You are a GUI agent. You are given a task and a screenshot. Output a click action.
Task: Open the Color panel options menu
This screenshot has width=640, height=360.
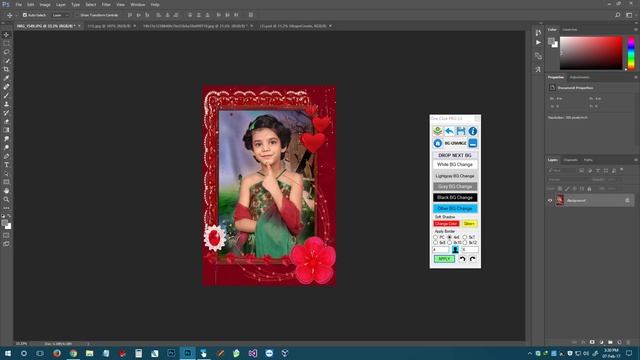click(x=636, y=29)
